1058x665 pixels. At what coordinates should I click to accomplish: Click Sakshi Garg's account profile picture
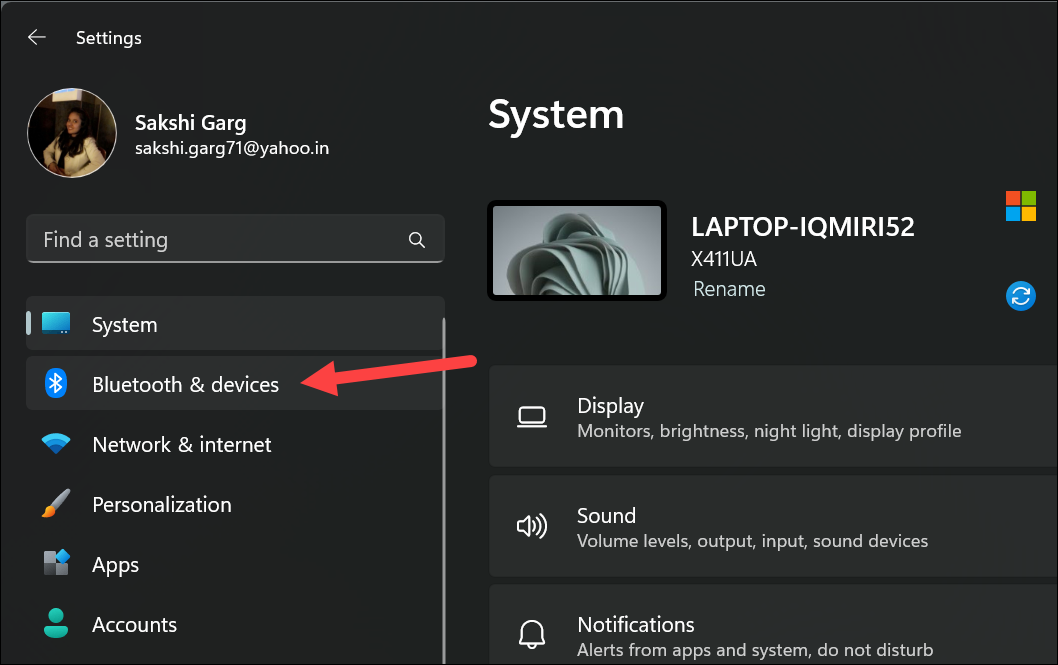tap(72, 132)
